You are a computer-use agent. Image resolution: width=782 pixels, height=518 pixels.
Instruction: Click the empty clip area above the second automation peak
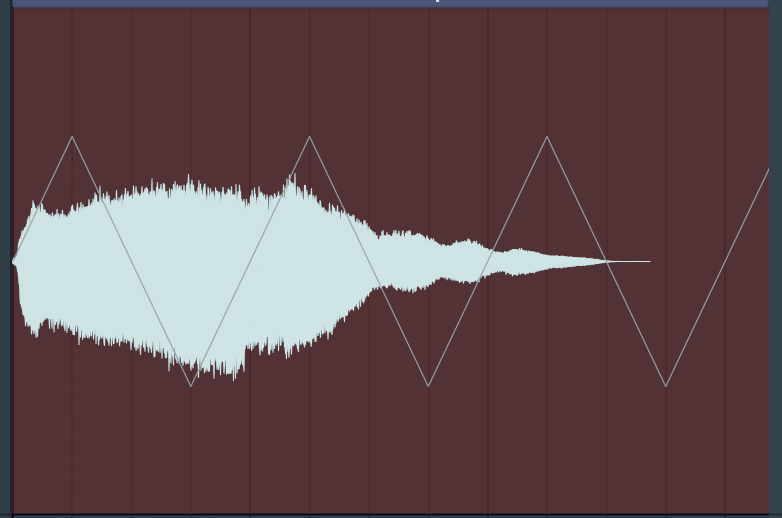coord(309,70)
